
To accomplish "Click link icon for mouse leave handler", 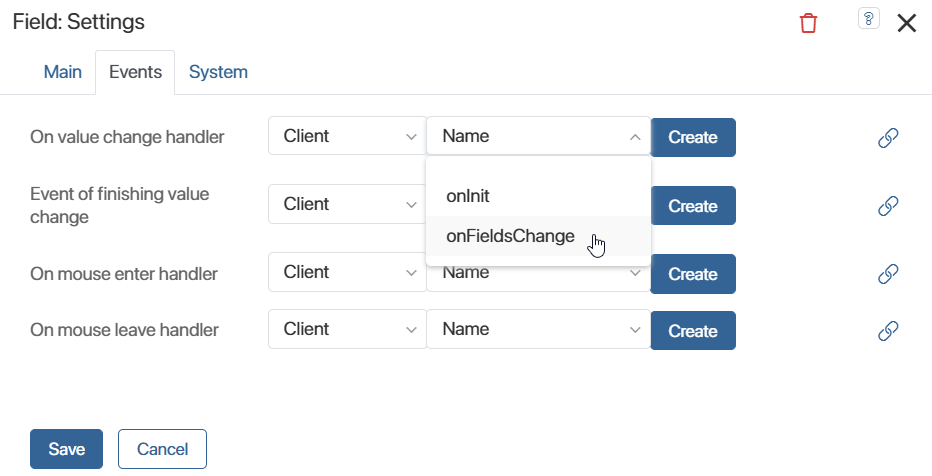I will [x=888, y=330].
